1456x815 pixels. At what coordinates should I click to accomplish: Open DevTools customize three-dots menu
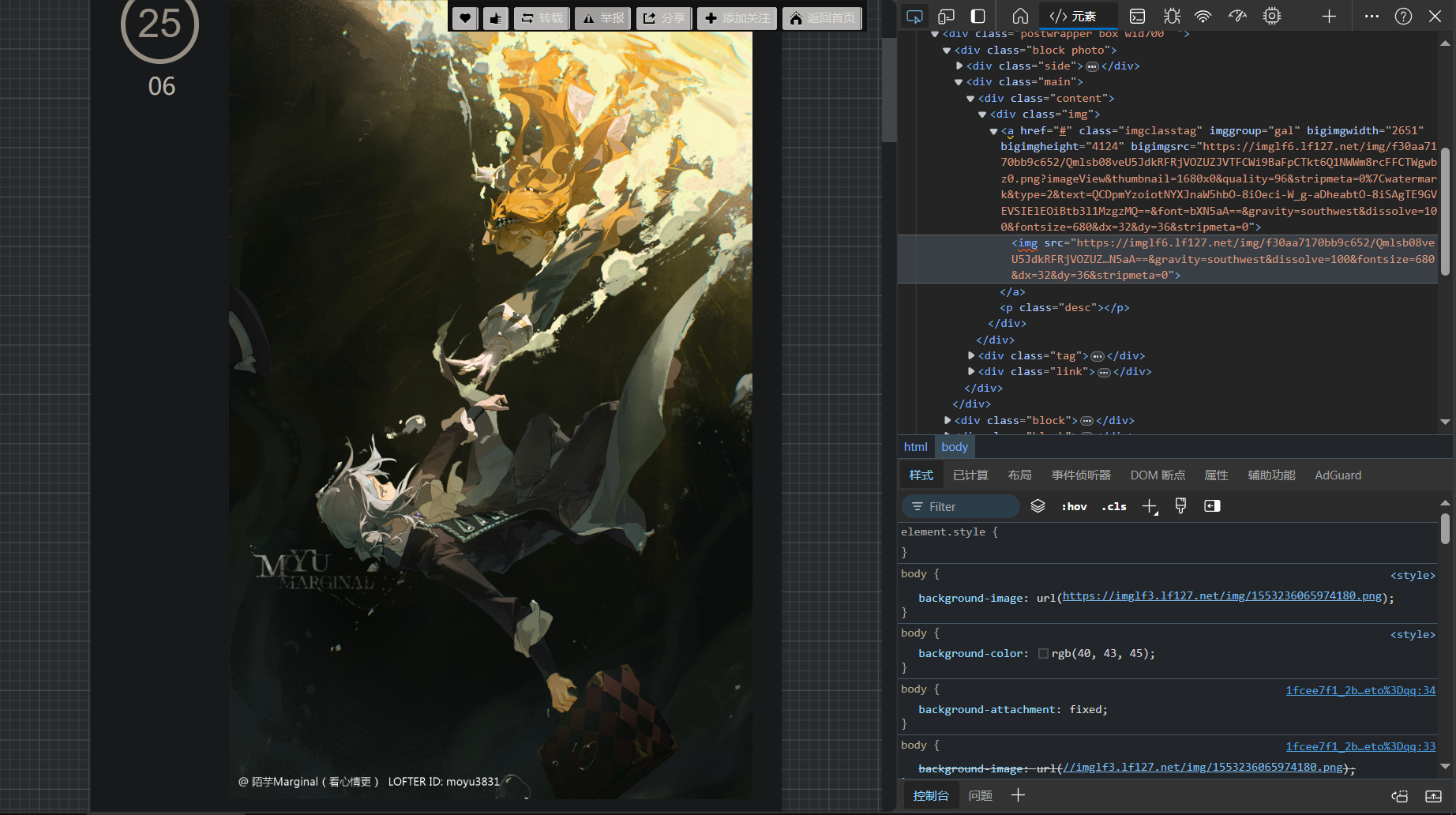(x=1372, y=16)
